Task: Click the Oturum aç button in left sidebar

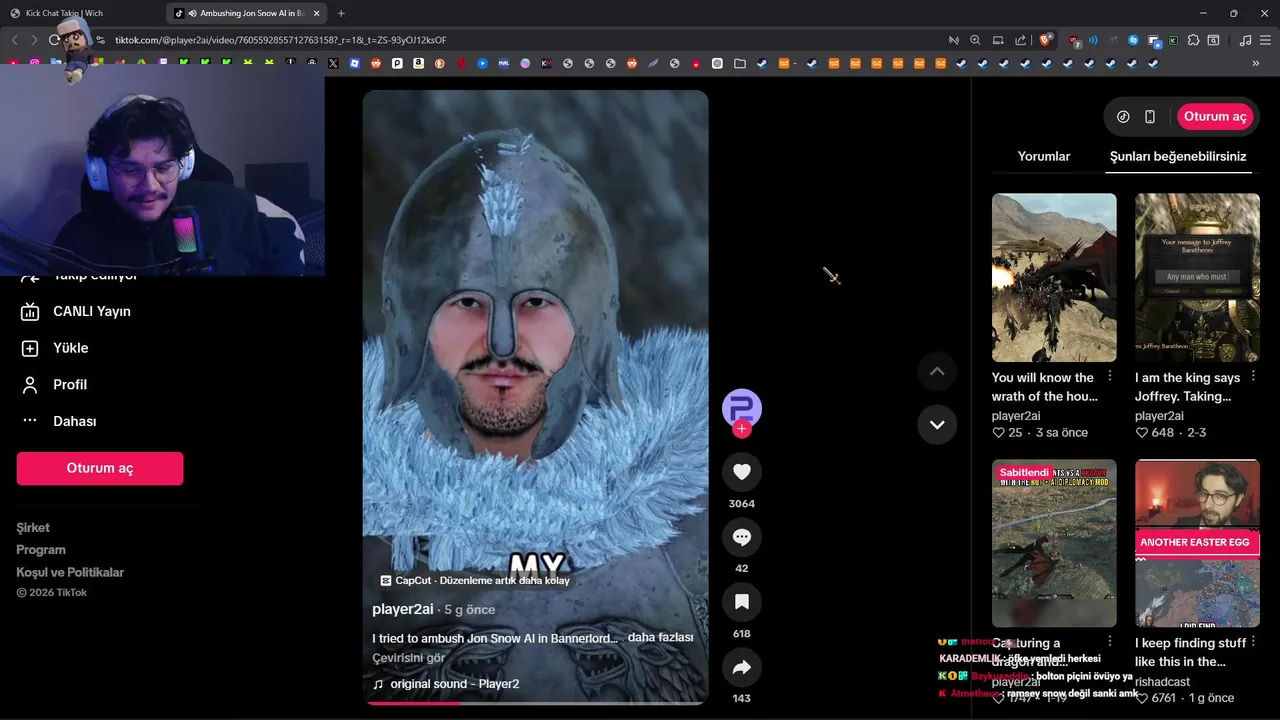Action: [99, 468]
